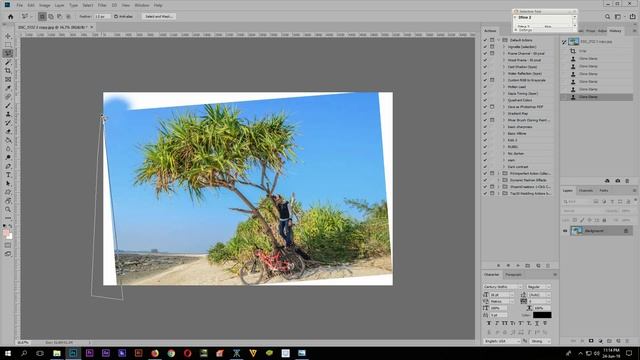Open the font family dropdown

coord(502,287)
